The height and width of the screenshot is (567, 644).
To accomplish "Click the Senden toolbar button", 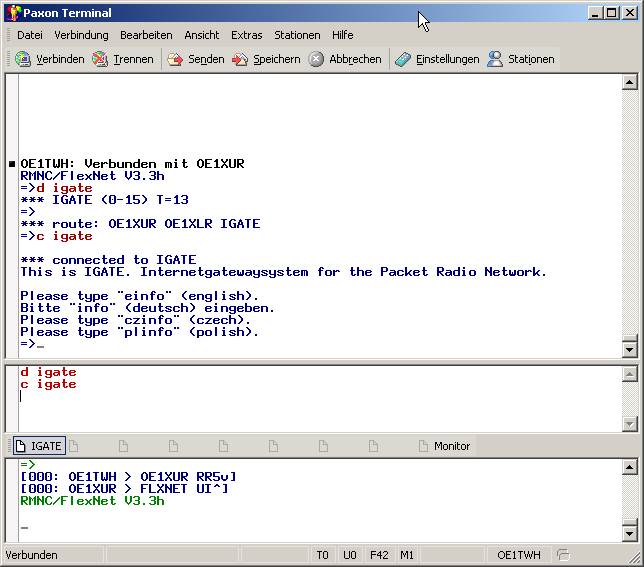I will pyautogui.click(x=196, y=60).
